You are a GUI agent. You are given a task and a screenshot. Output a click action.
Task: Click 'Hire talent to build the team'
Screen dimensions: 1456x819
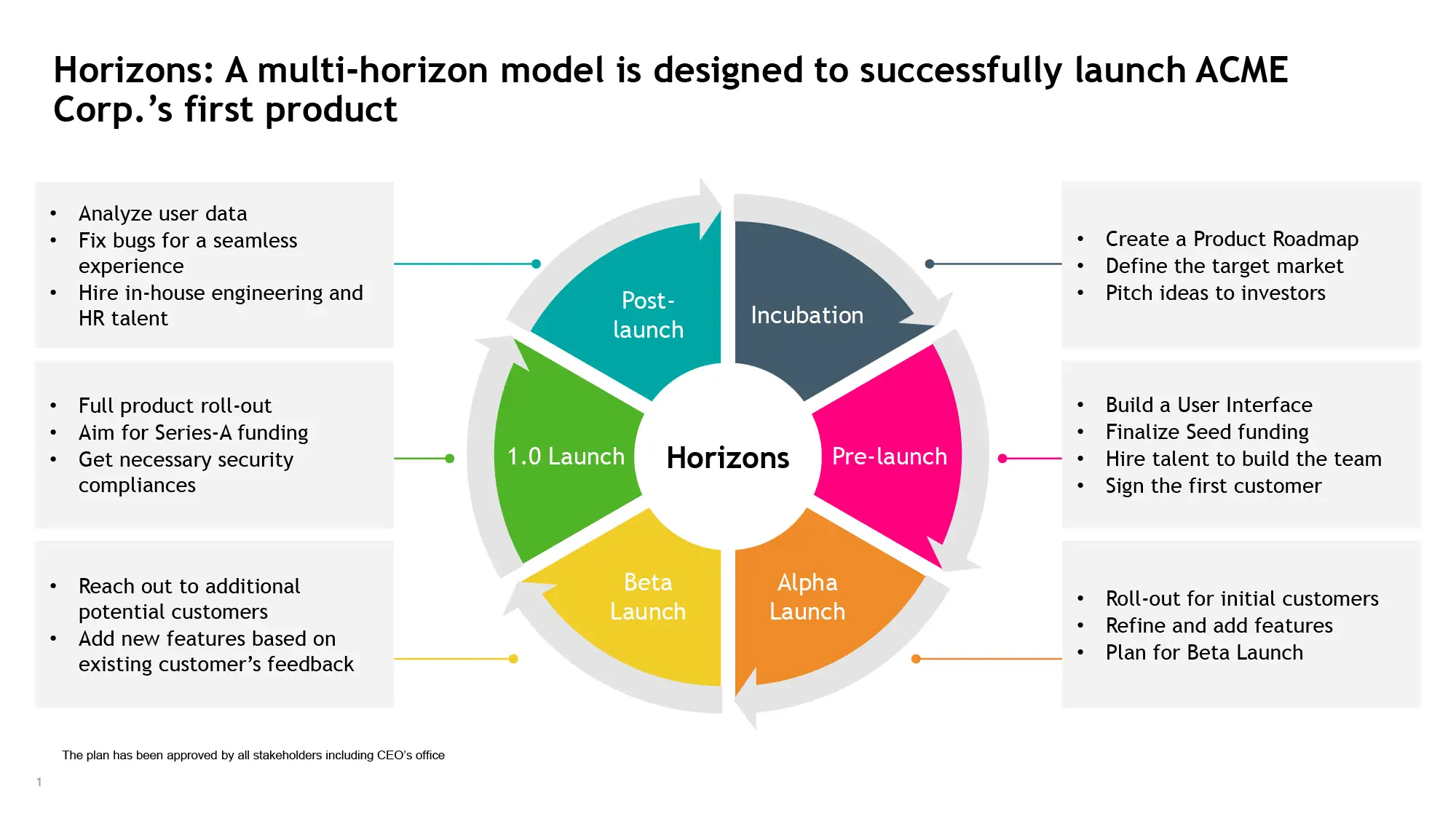tap(1243, 459)
